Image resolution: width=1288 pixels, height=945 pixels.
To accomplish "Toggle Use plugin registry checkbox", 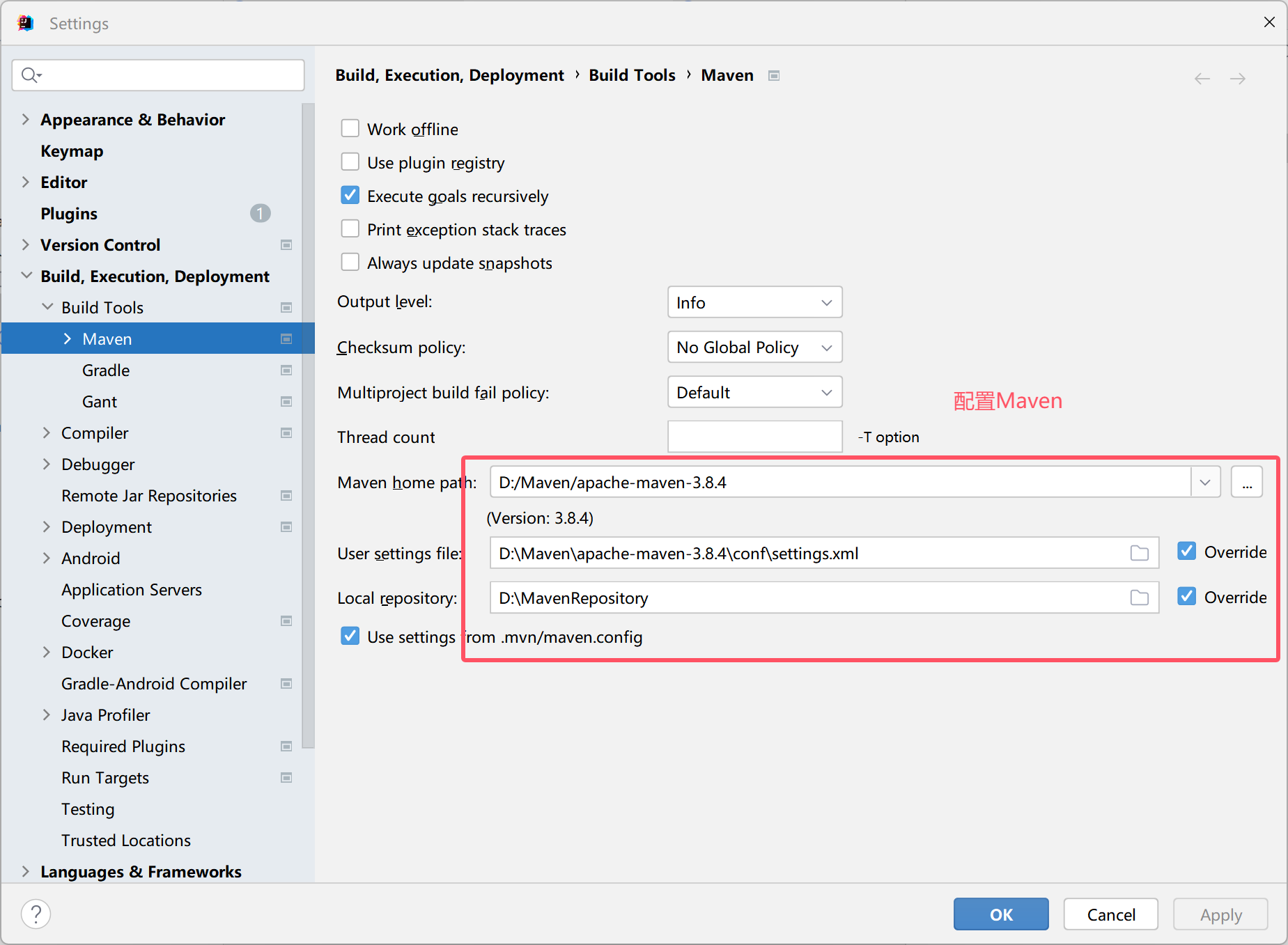I will [350, 162].
